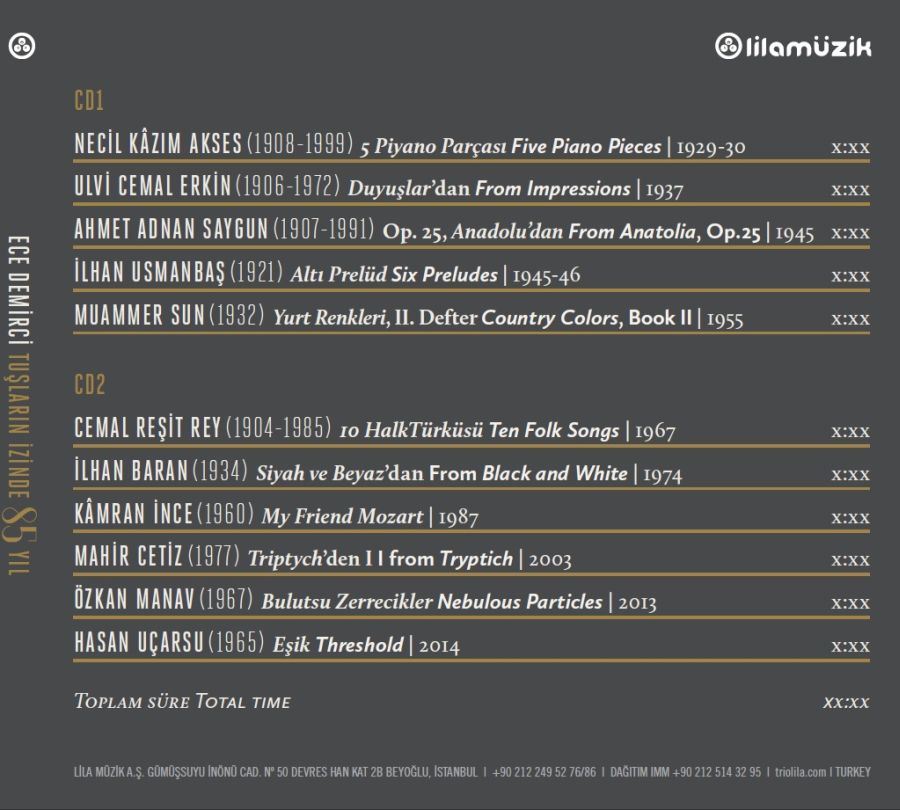Image resolution: width=900 pixels, height=810 pixels.
Task: Select Ahmet Adnan Saygun's From Anatolia track
Action: pyautogui.click(x=444, y=231)
